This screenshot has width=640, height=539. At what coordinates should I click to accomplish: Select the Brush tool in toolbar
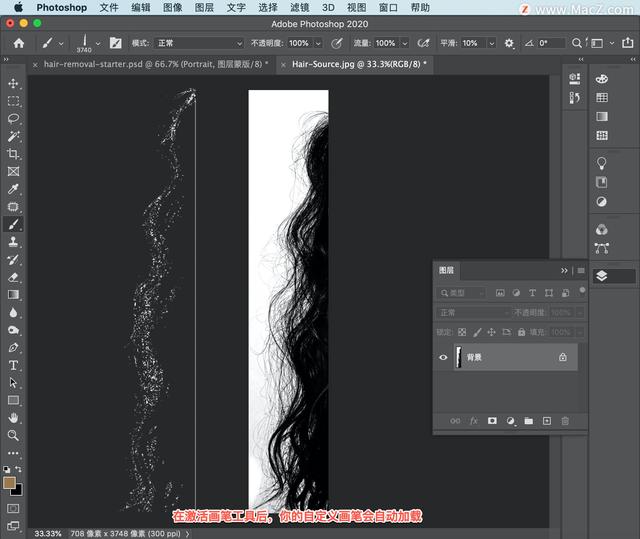pyautogui.click(x=13, y=224)
